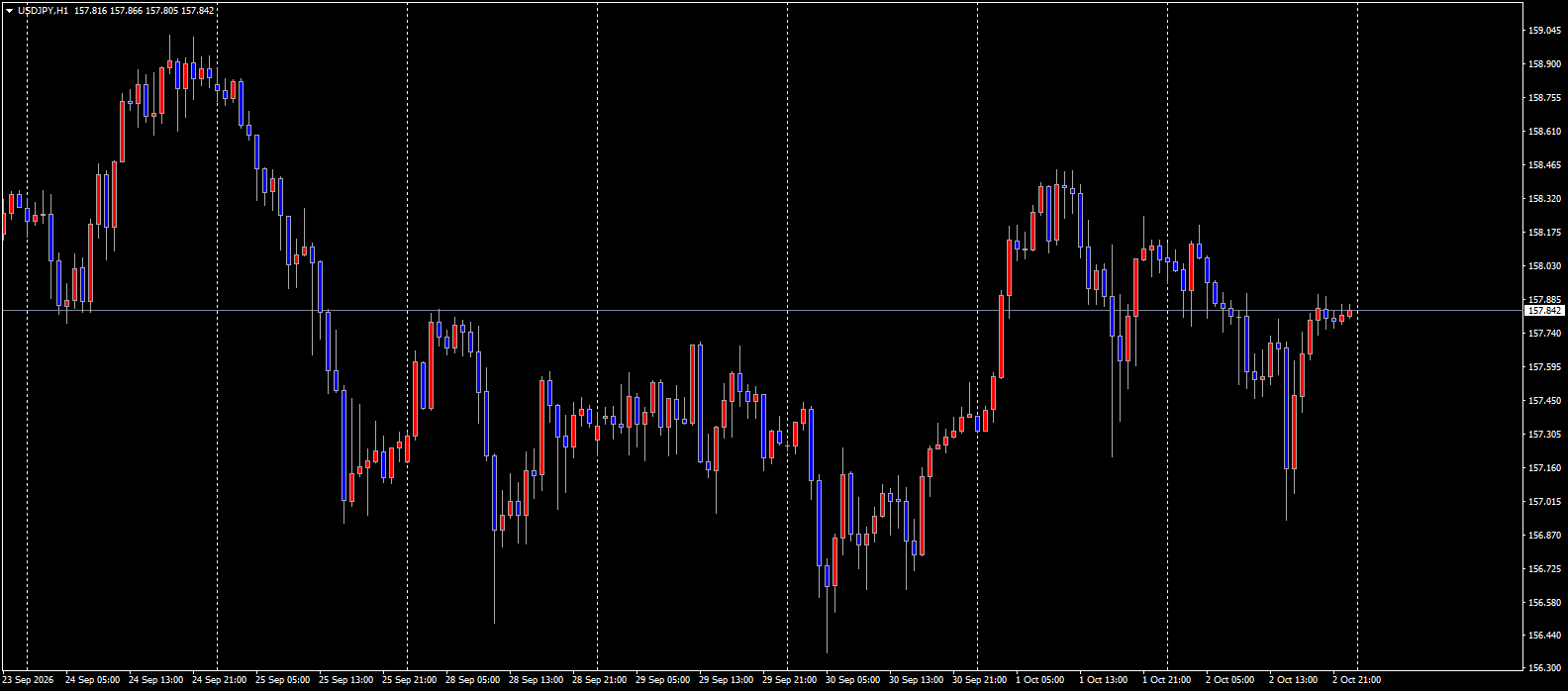
Task: Click the highlighted current price tag on price axis
Action: (x=1545, y=311)
